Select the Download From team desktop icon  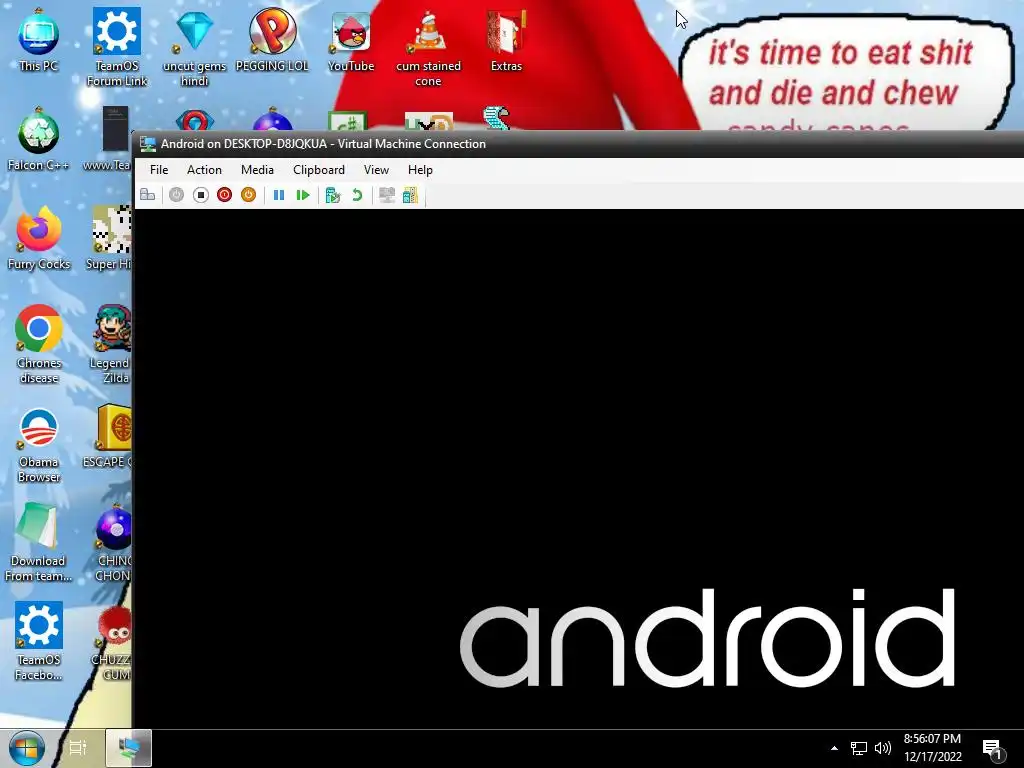tap(38, 543)
